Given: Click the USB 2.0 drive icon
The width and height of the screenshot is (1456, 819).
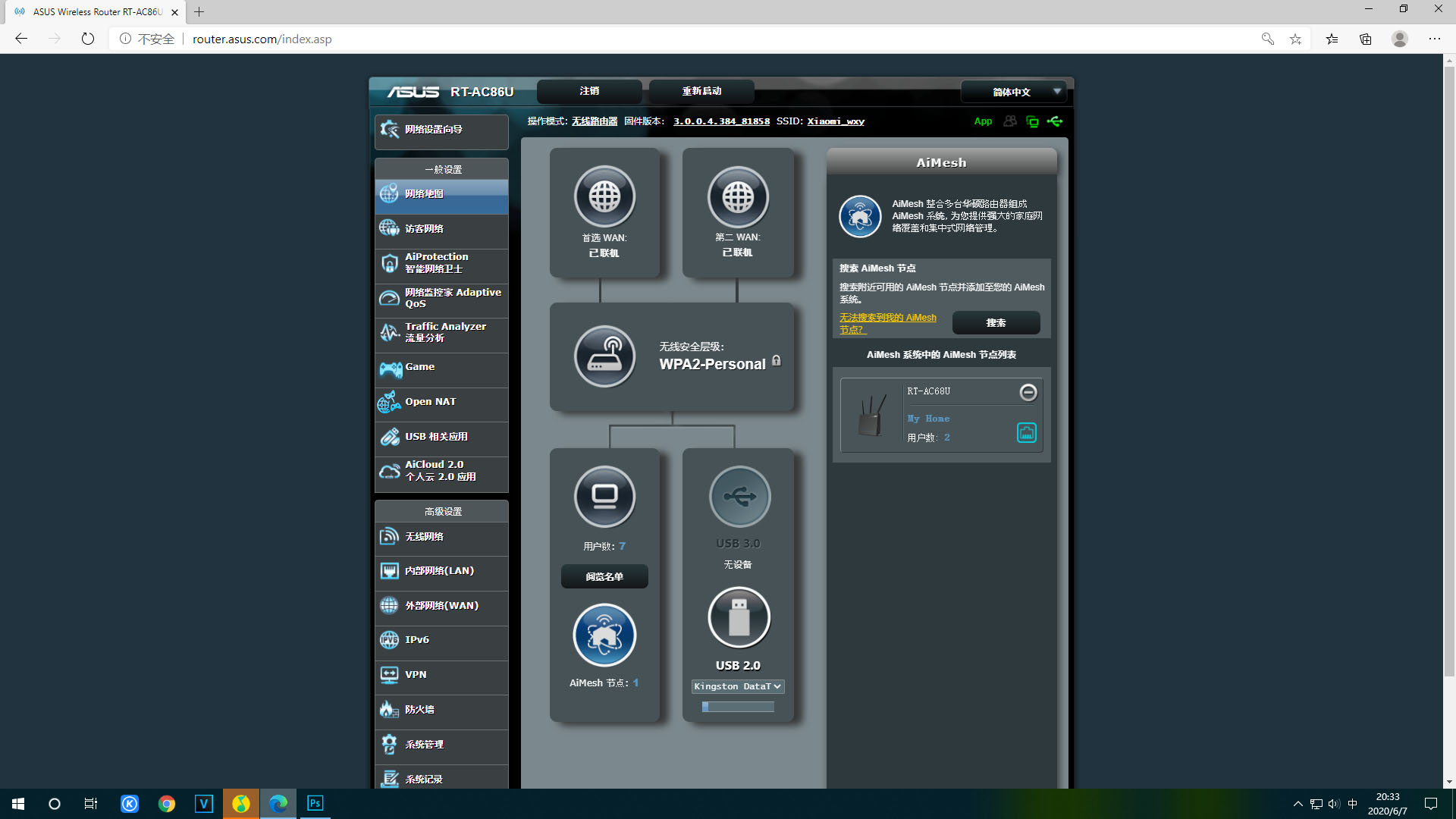Looking at the screenshot, I should (x=739, y=617).
